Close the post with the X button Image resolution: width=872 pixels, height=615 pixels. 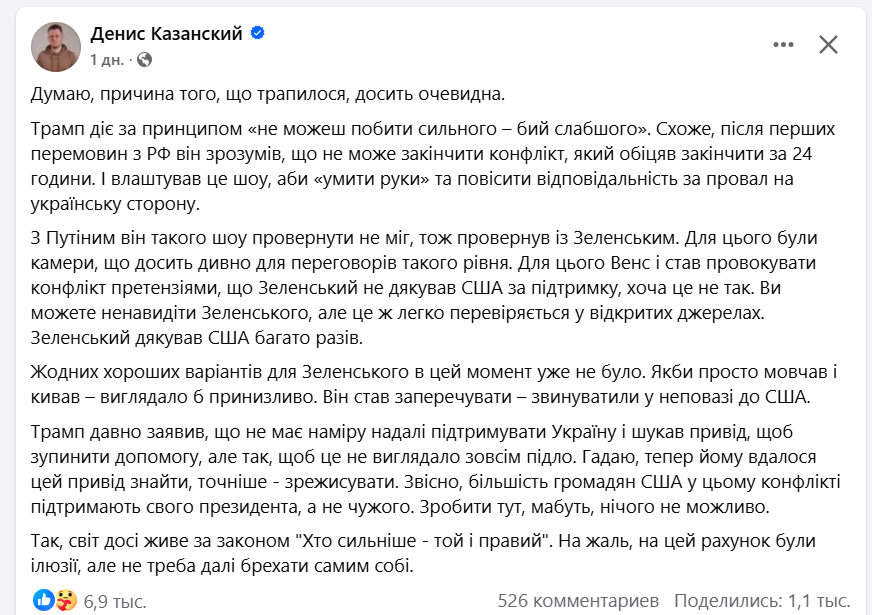pos(829,44)
